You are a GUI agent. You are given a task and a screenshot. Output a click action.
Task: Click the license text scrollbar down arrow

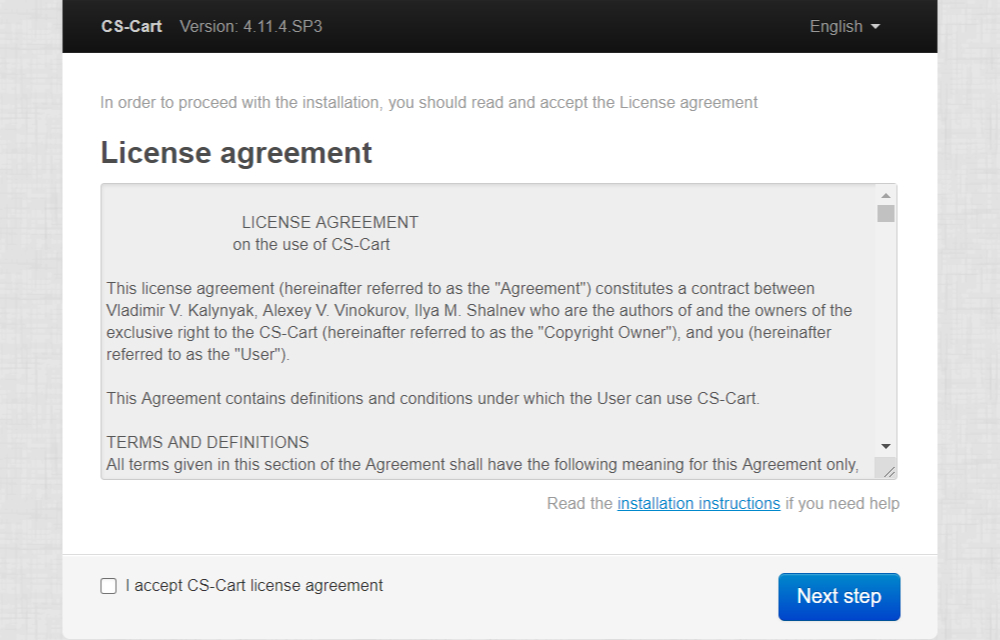[885, 446]
